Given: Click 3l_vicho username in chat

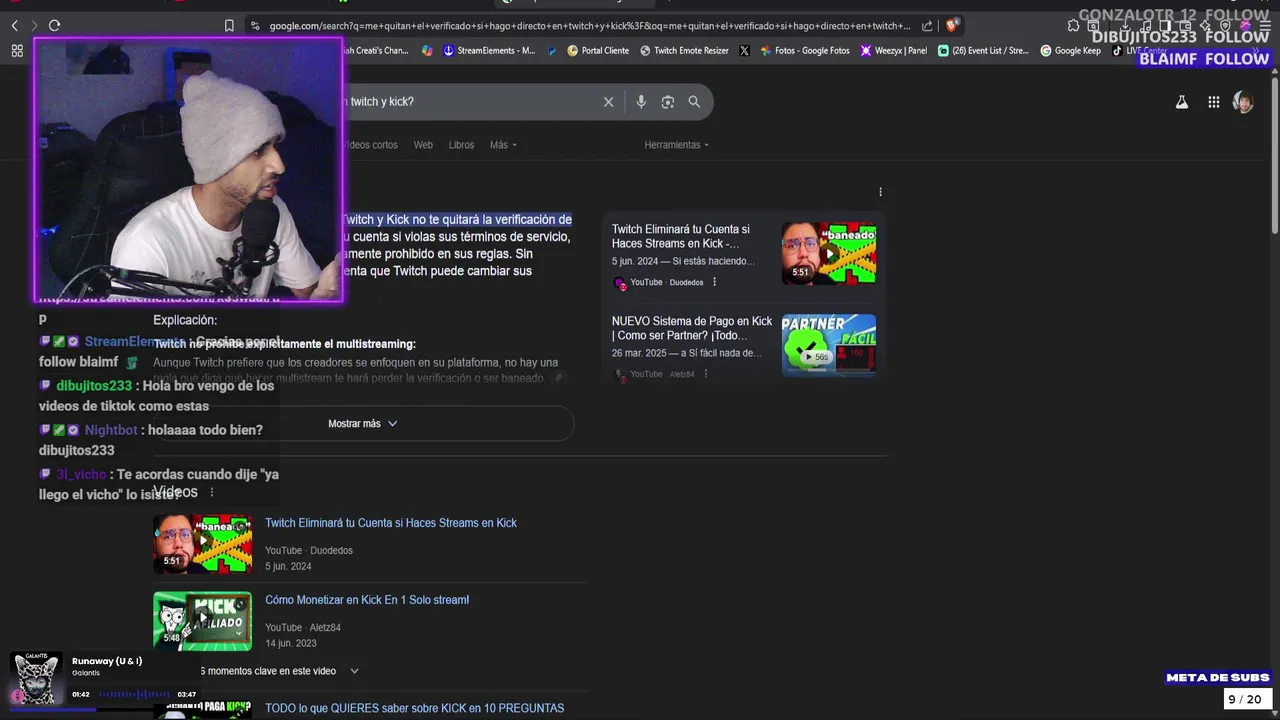Looking at the screenshot, I should (x=81, y=474).
